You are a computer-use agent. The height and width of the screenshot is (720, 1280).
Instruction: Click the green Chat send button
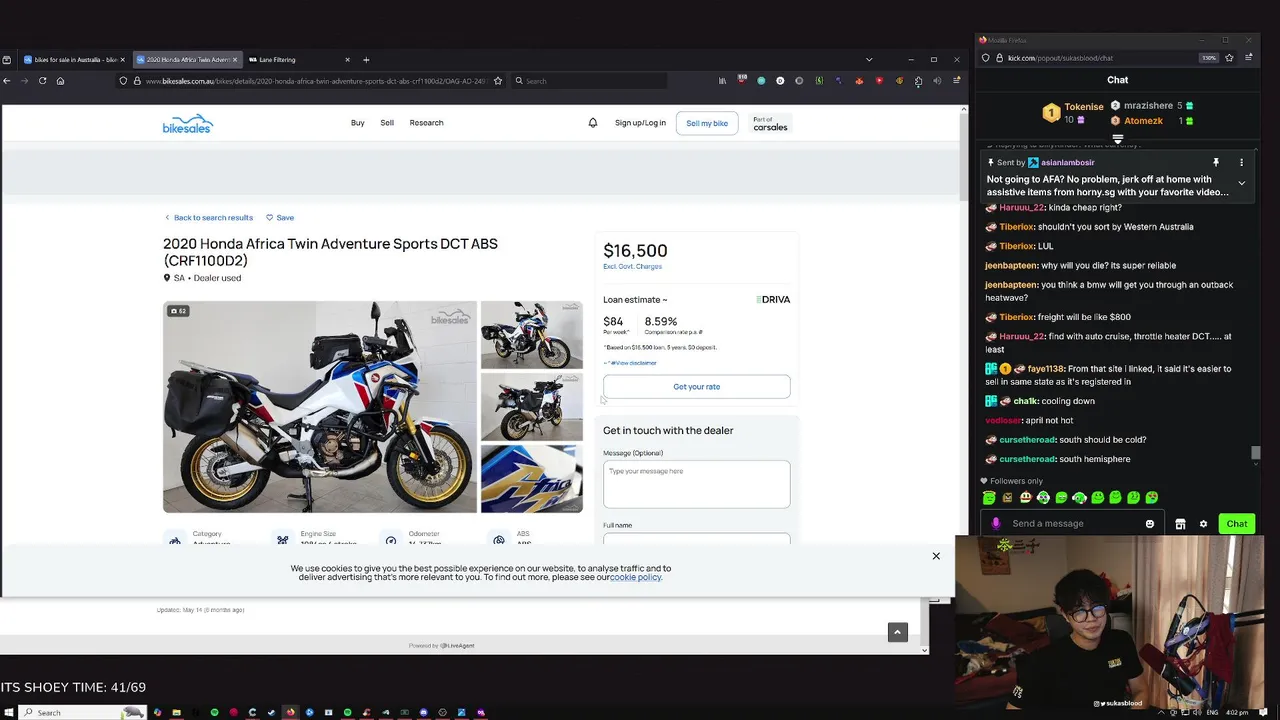tap(1237, 524)
